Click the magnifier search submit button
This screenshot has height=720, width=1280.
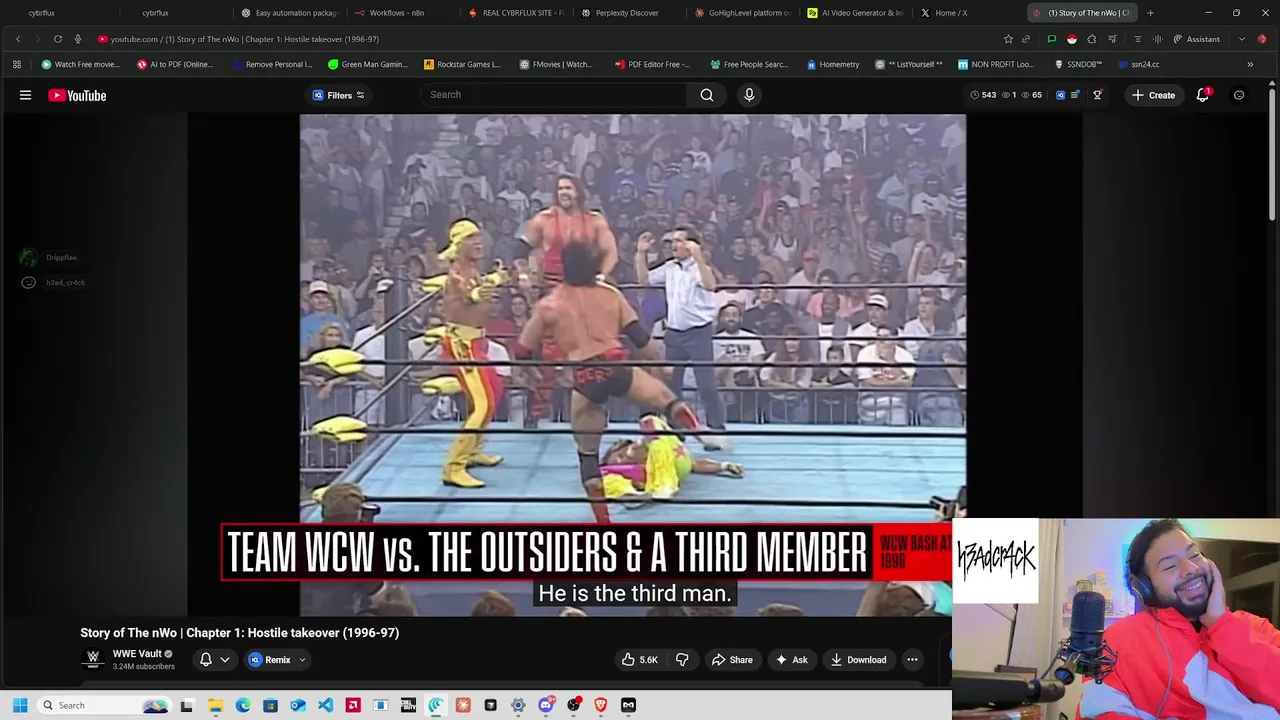(x=707, y=95)
